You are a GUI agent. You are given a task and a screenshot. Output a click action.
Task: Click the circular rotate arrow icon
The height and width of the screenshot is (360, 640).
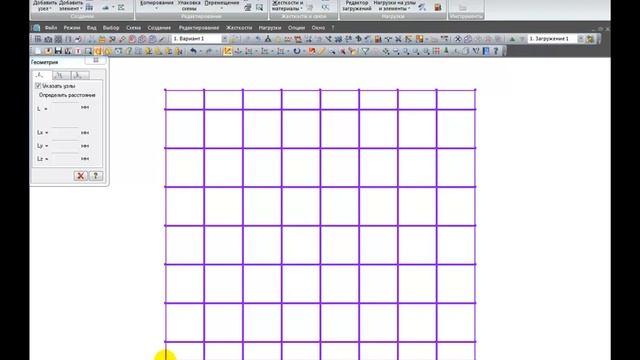click(297, 51)
